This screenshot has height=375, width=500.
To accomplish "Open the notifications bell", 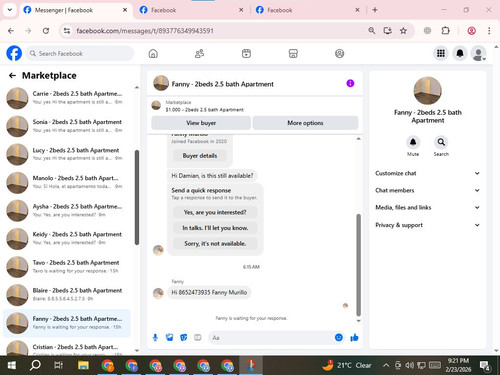I will (460, 53).
